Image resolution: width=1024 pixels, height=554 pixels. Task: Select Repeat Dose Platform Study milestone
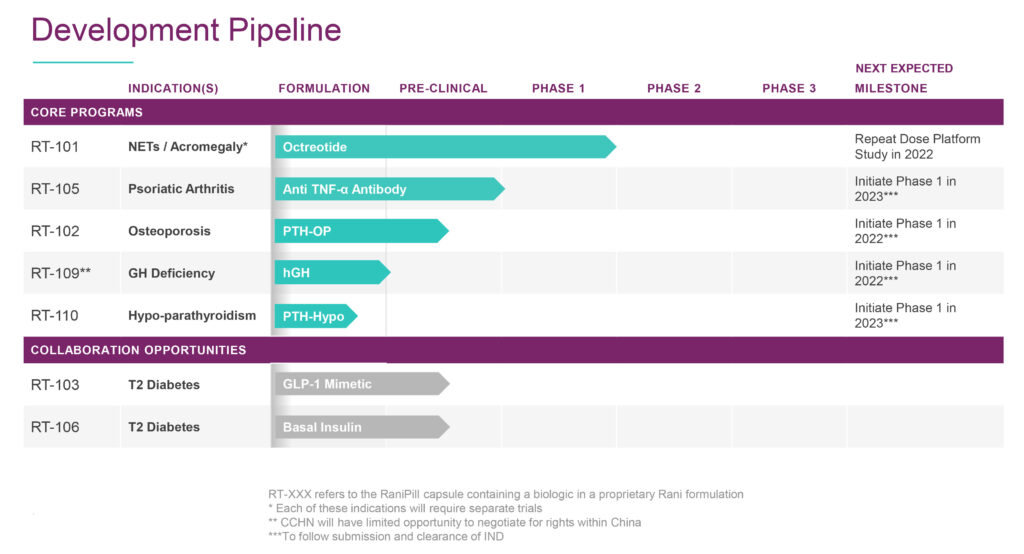coord(918,147)
